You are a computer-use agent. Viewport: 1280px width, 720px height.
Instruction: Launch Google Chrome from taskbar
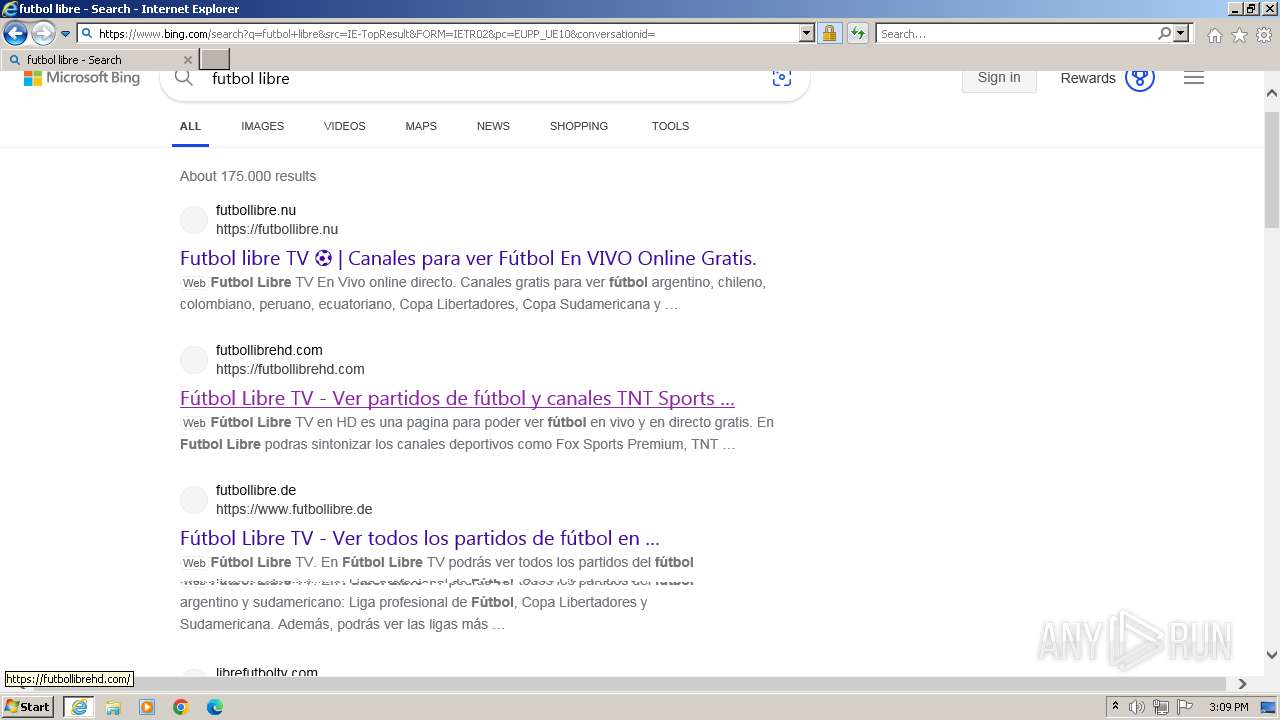181,707
